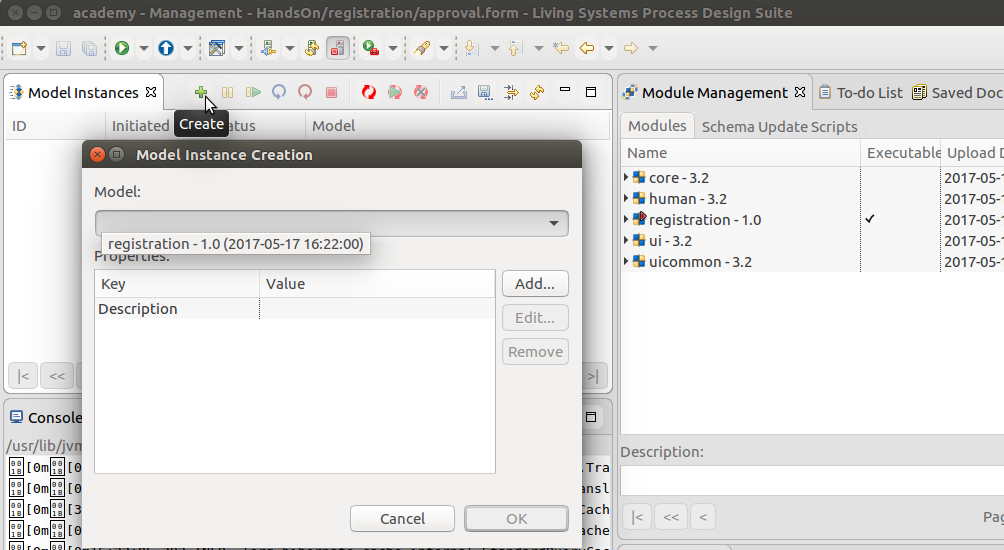The height and width of the screenshot is (550, 1004).
Task: Click the Edit... button in dialog
Action: tap(535, 318)
